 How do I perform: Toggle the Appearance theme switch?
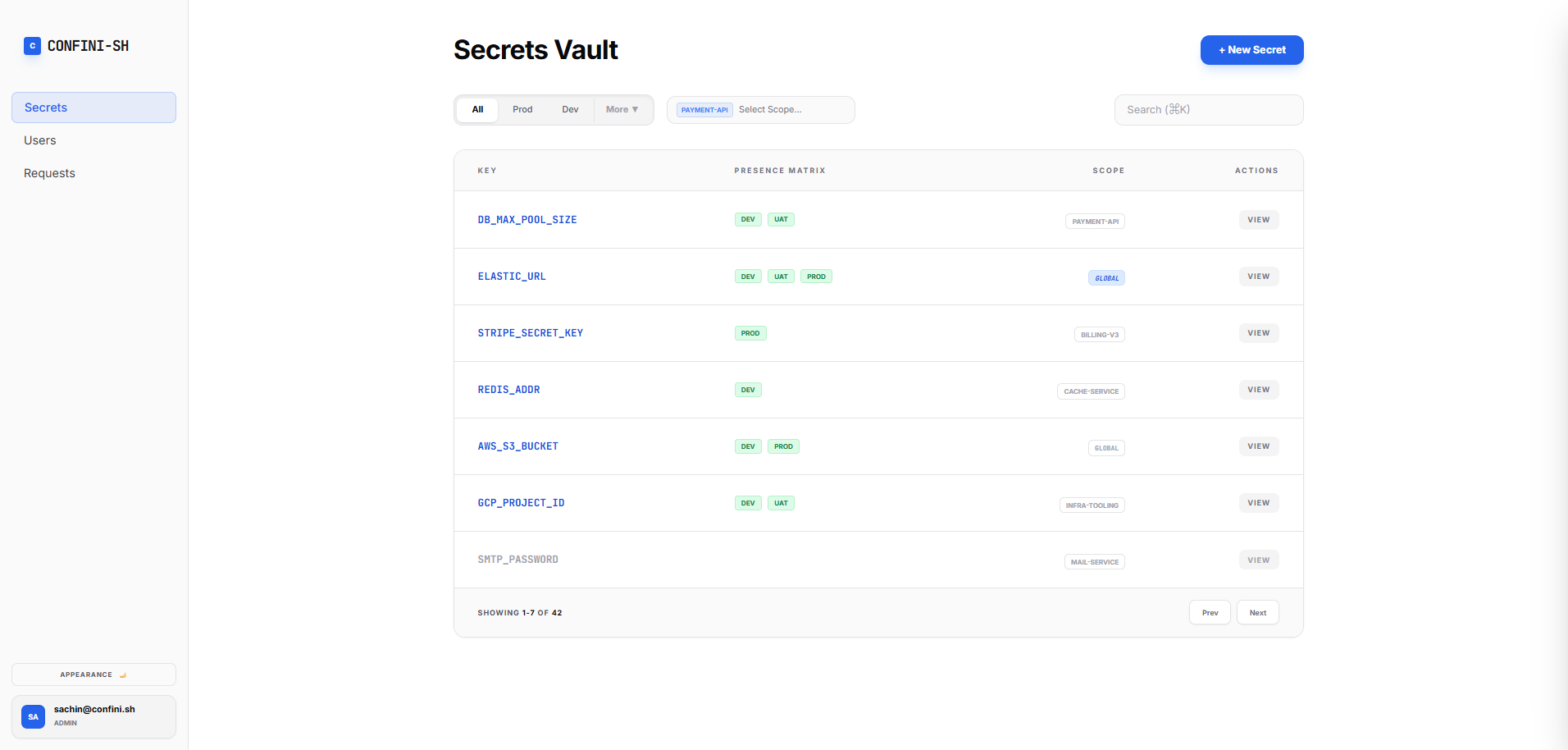click(93, 675)
